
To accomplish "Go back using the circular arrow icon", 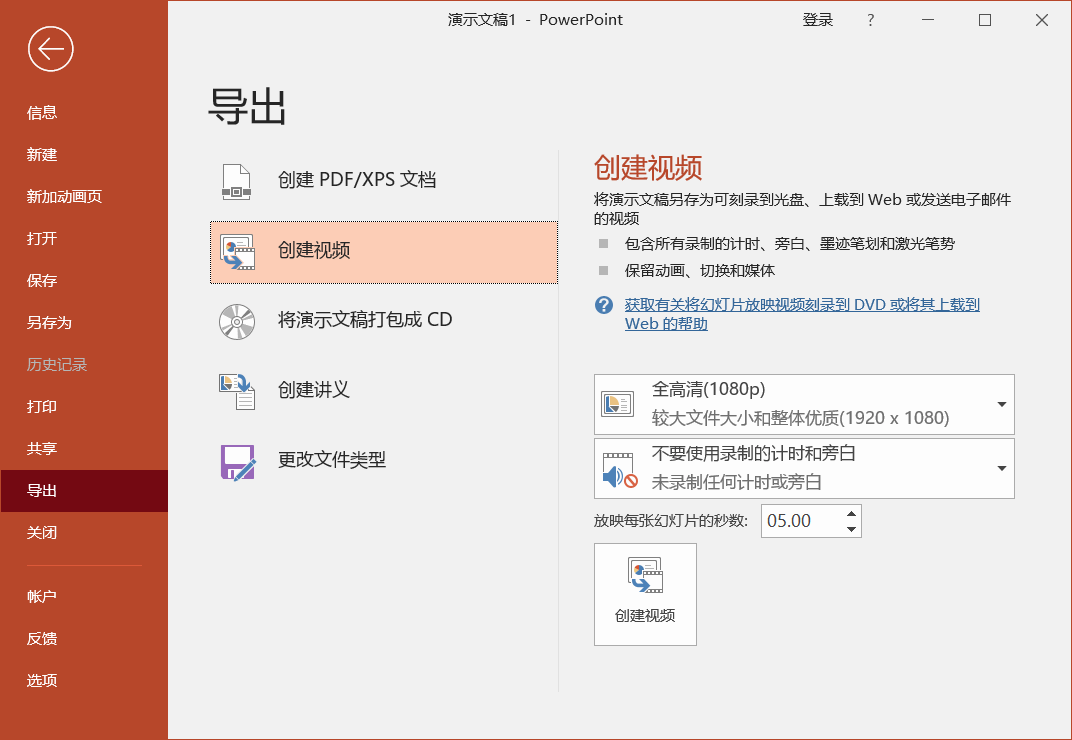I will [x=51, y=49].
